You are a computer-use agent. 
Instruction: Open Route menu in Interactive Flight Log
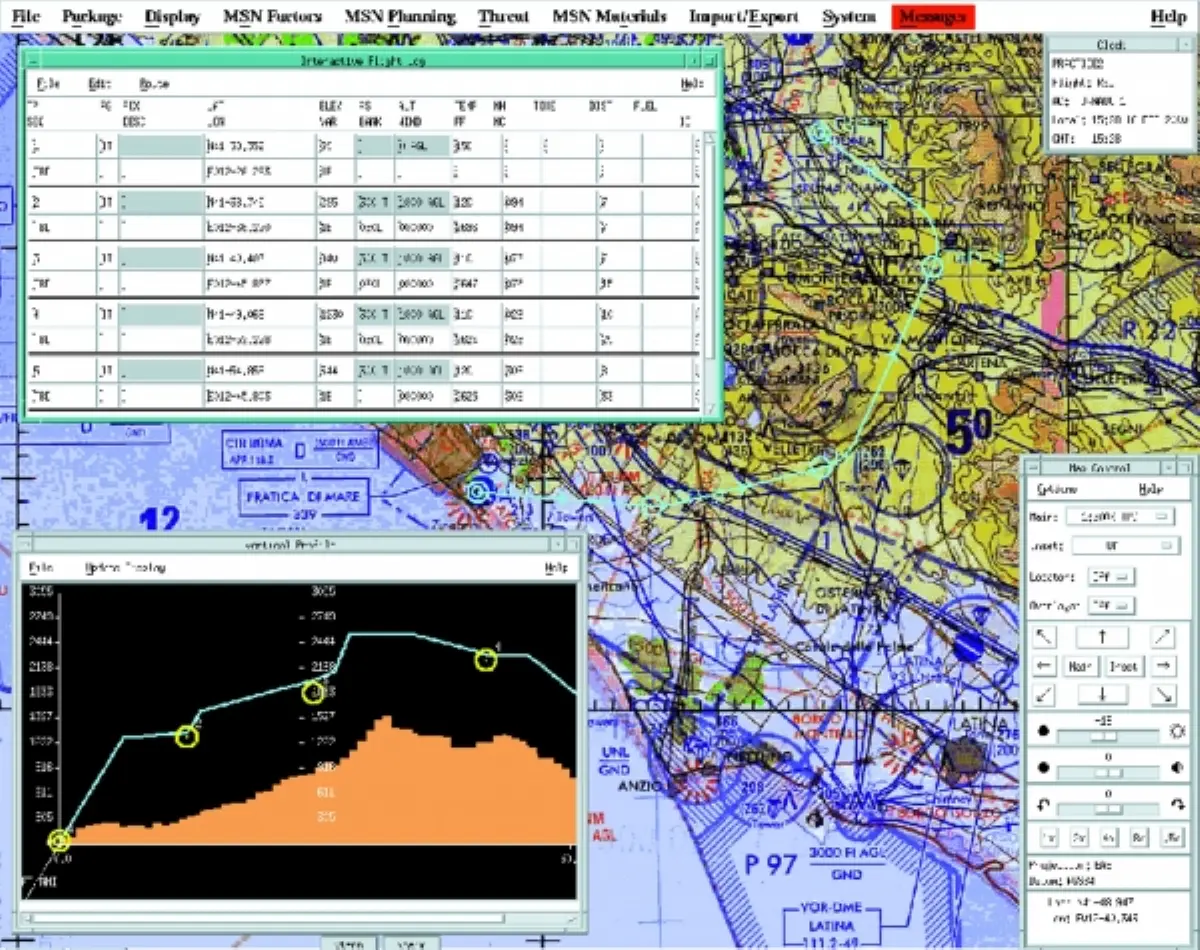(x=154, y=85)
